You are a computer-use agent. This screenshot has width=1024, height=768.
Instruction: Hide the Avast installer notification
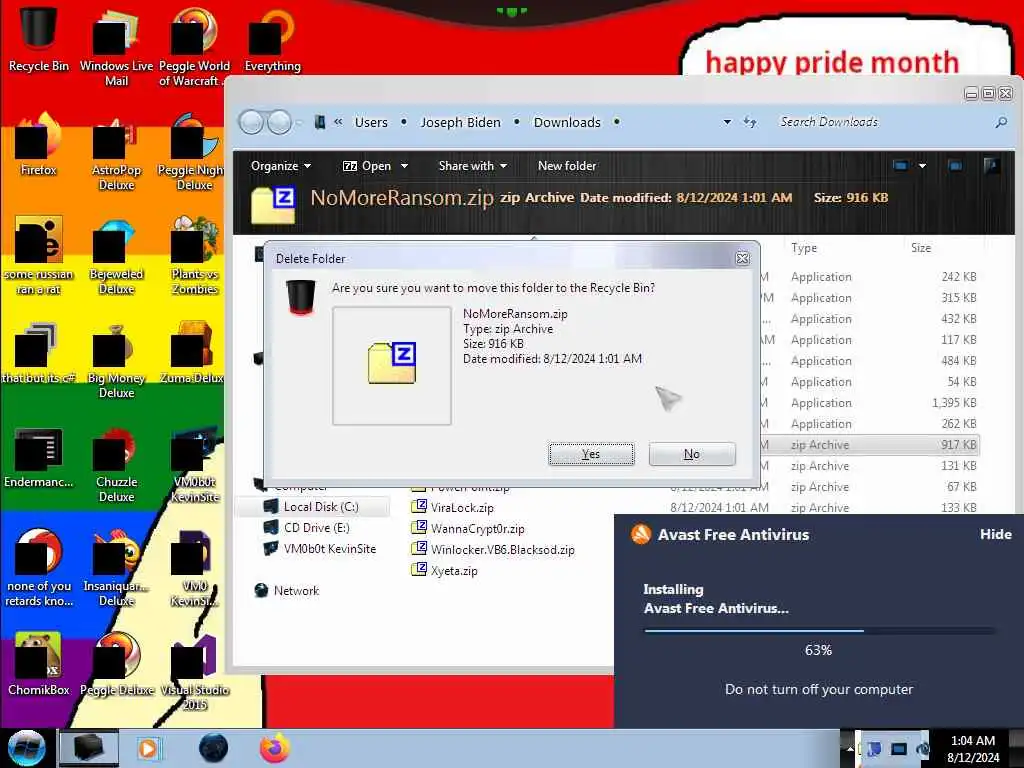click(995, 534)
